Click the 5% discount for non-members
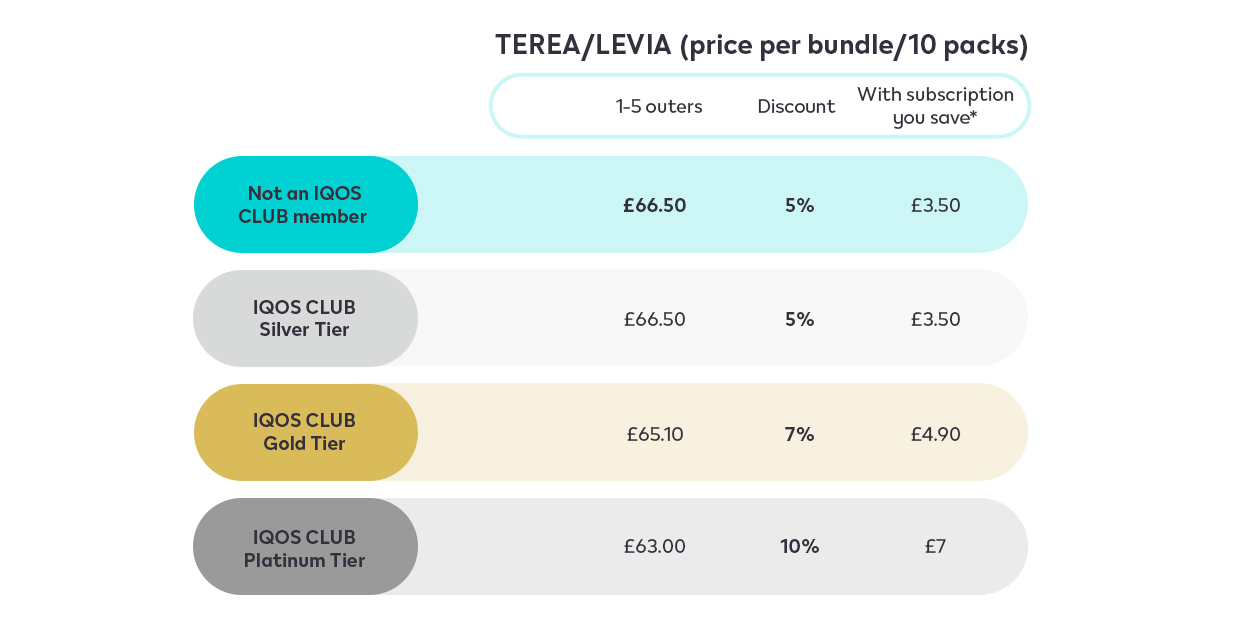The height and width of the screenshot is (625, 1250). [x=800, y=206]
